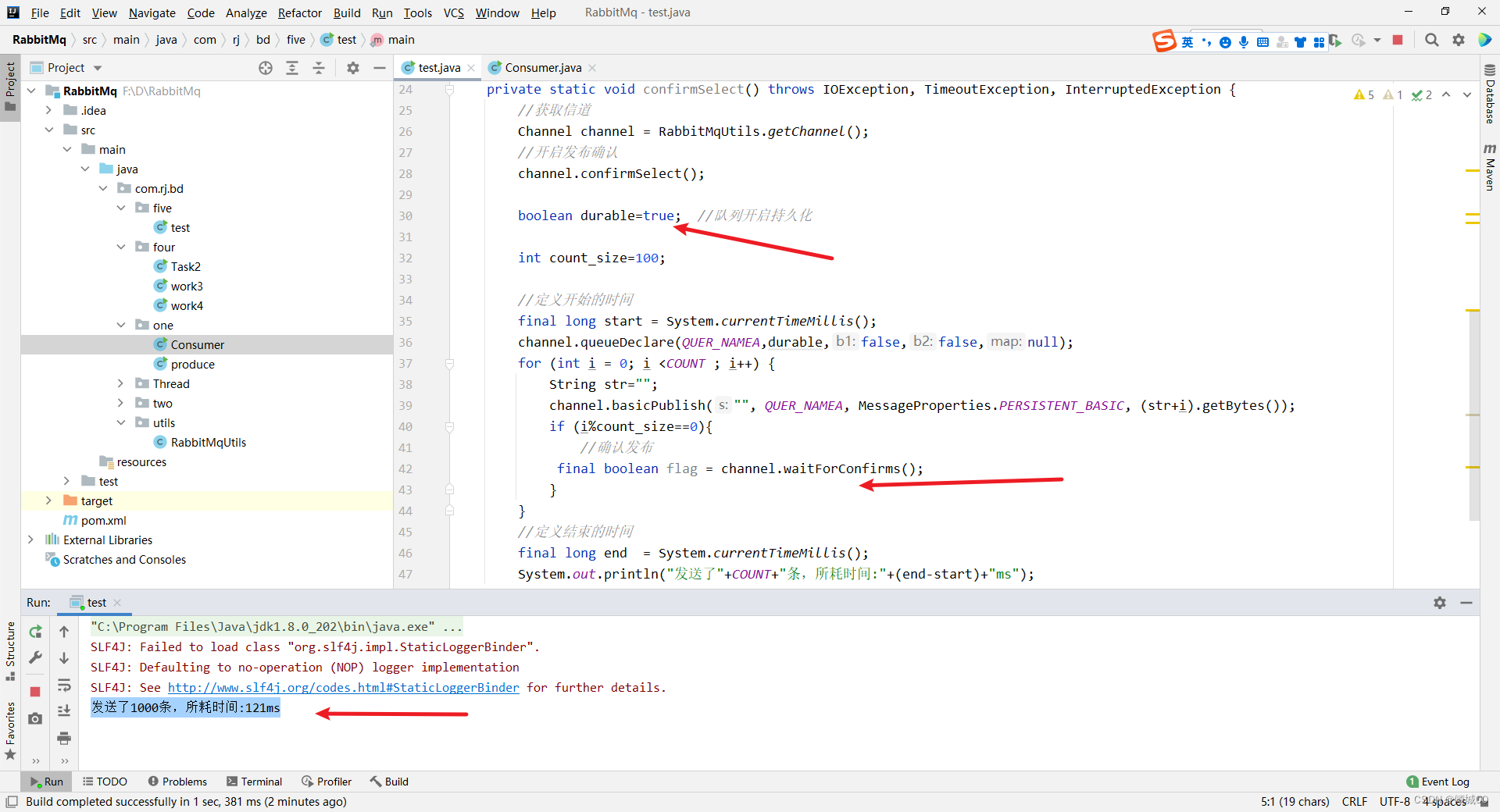This screenshot has height=812, width=1500.
Task: Select work3 class in tree
Action: pyautogui.click(x=187, y=286)
